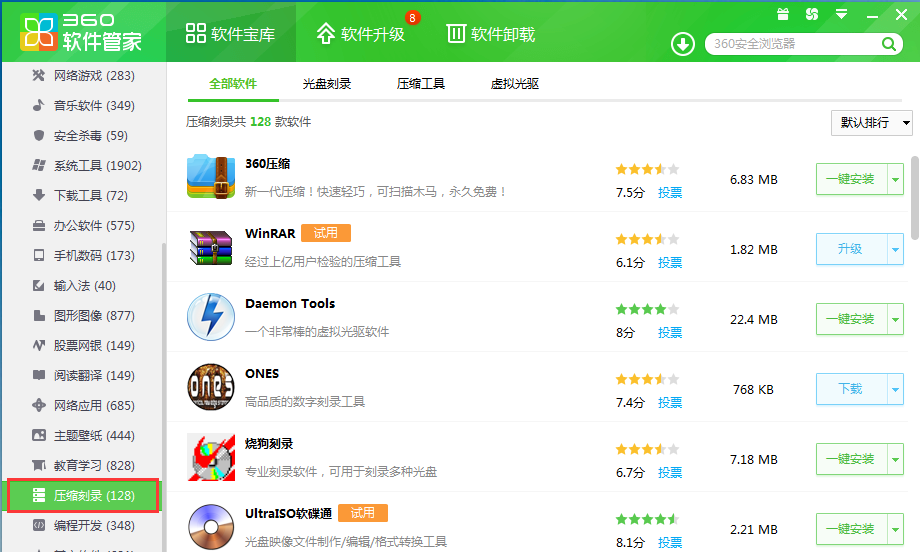Open the 默认排行 sort dropdown

(x=871, y=123)
